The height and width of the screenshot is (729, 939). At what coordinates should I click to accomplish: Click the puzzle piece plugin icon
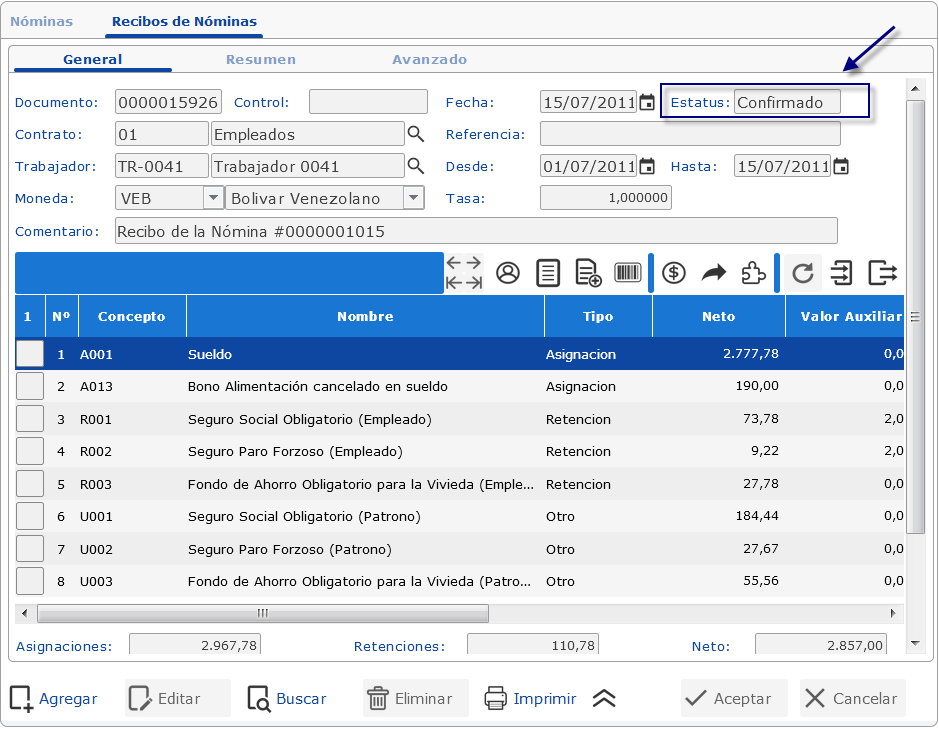[x=753, y=273]
